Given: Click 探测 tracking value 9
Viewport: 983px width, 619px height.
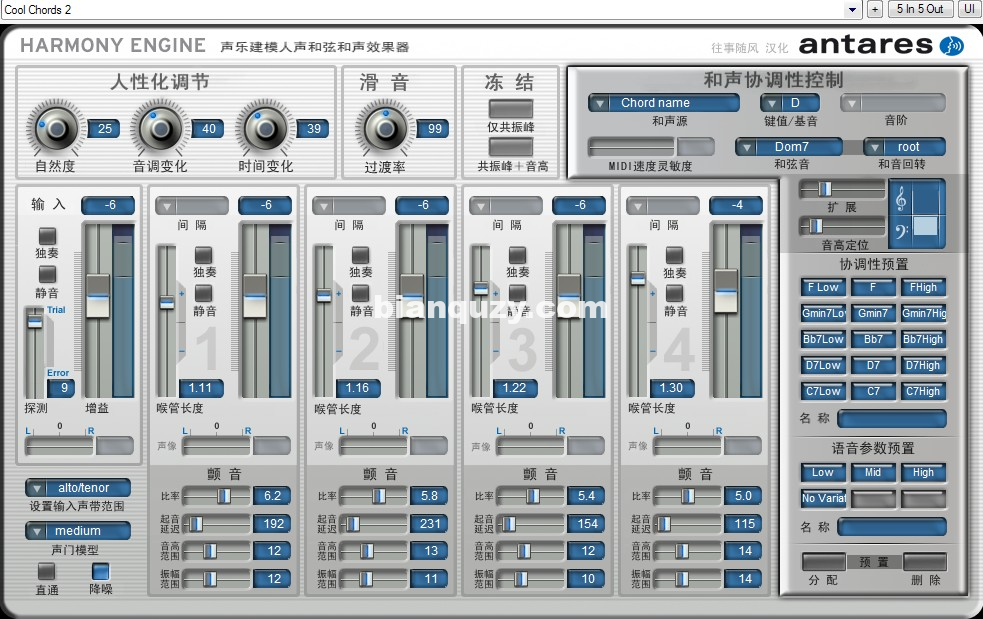Looking at the screenshot, I should pos(63,388).
